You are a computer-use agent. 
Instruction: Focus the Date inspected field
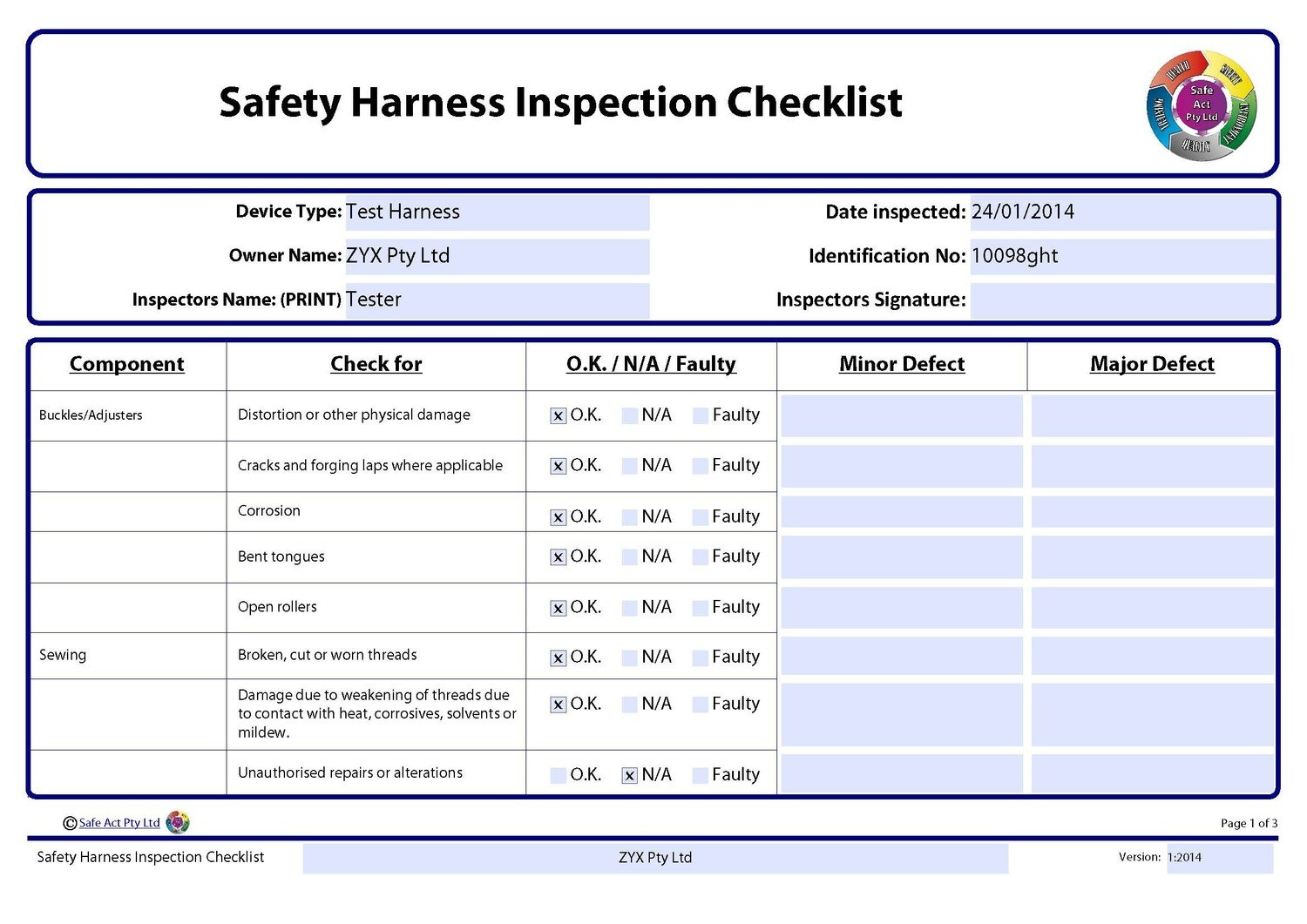1121,212
